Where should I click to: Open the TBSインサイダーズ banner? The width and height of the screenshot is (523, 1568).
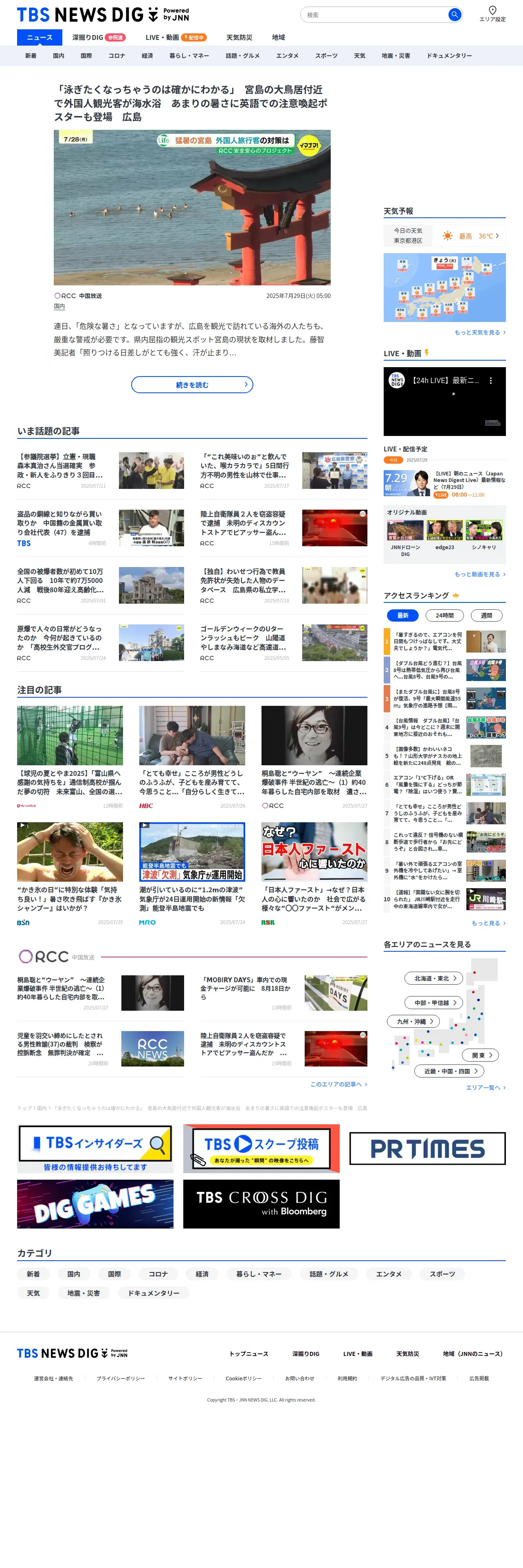coord(95,1148)
